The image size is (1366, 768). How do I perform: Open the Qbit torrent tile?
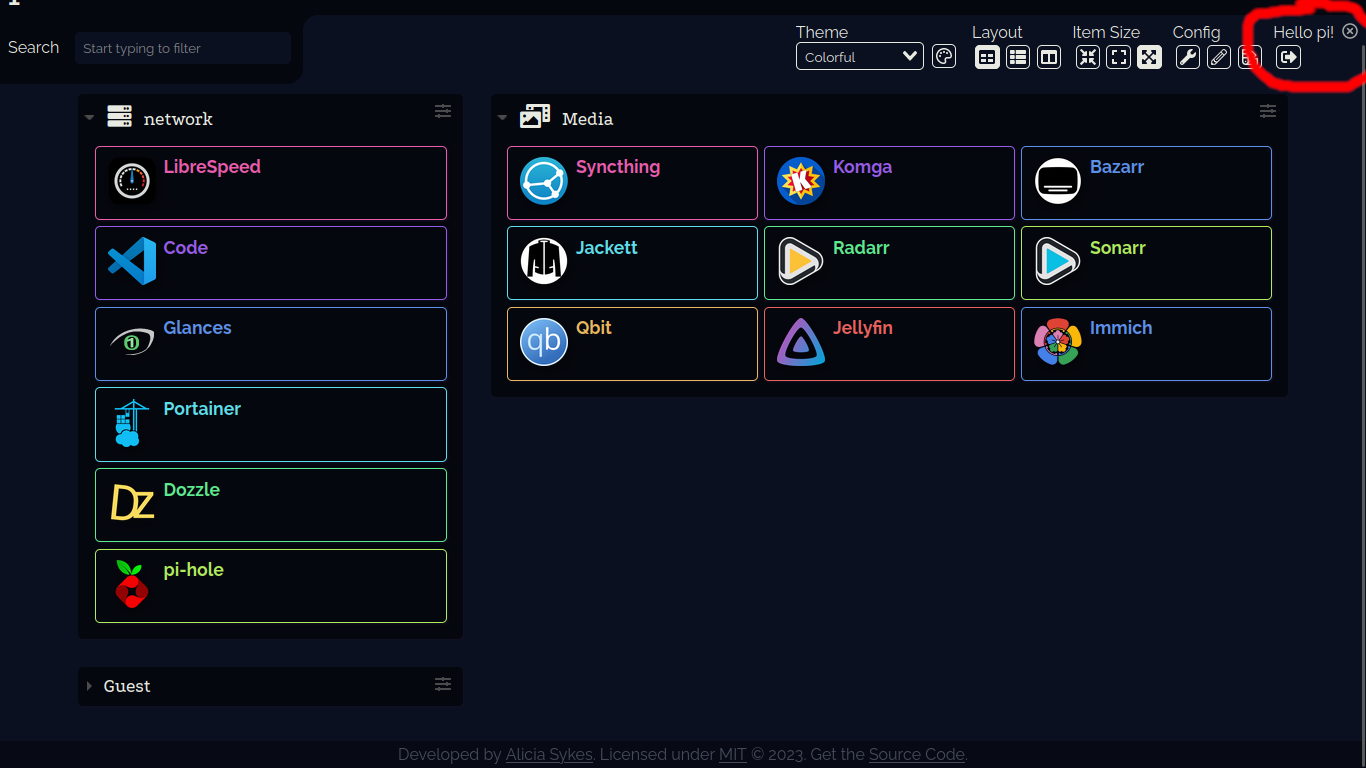point(632,344)
